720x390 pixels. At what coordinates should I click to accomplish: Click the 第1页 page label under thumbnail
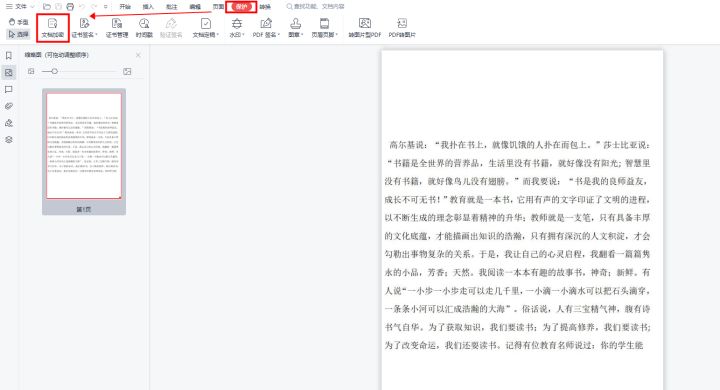click(84, 209)
